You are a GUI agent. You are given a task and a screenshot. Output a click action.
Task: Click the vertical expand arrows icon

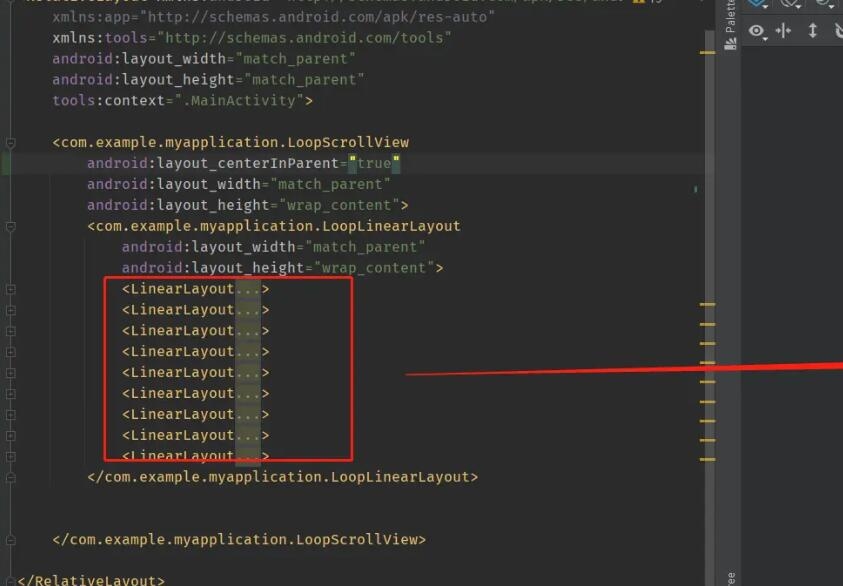coord(812,31)
